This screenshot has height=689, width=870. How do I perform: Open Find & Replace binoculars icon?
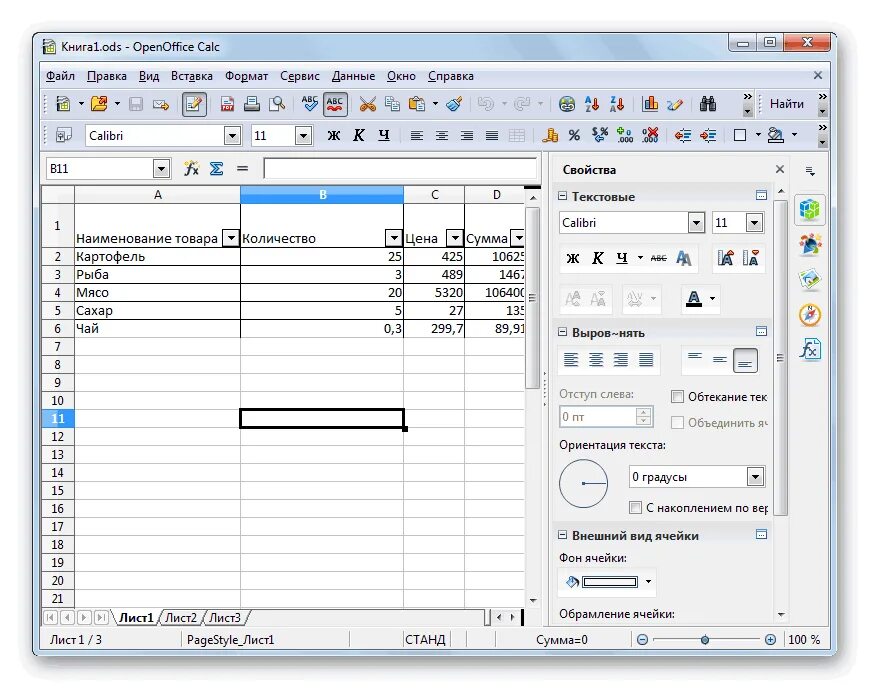click(x=707, y=104)
